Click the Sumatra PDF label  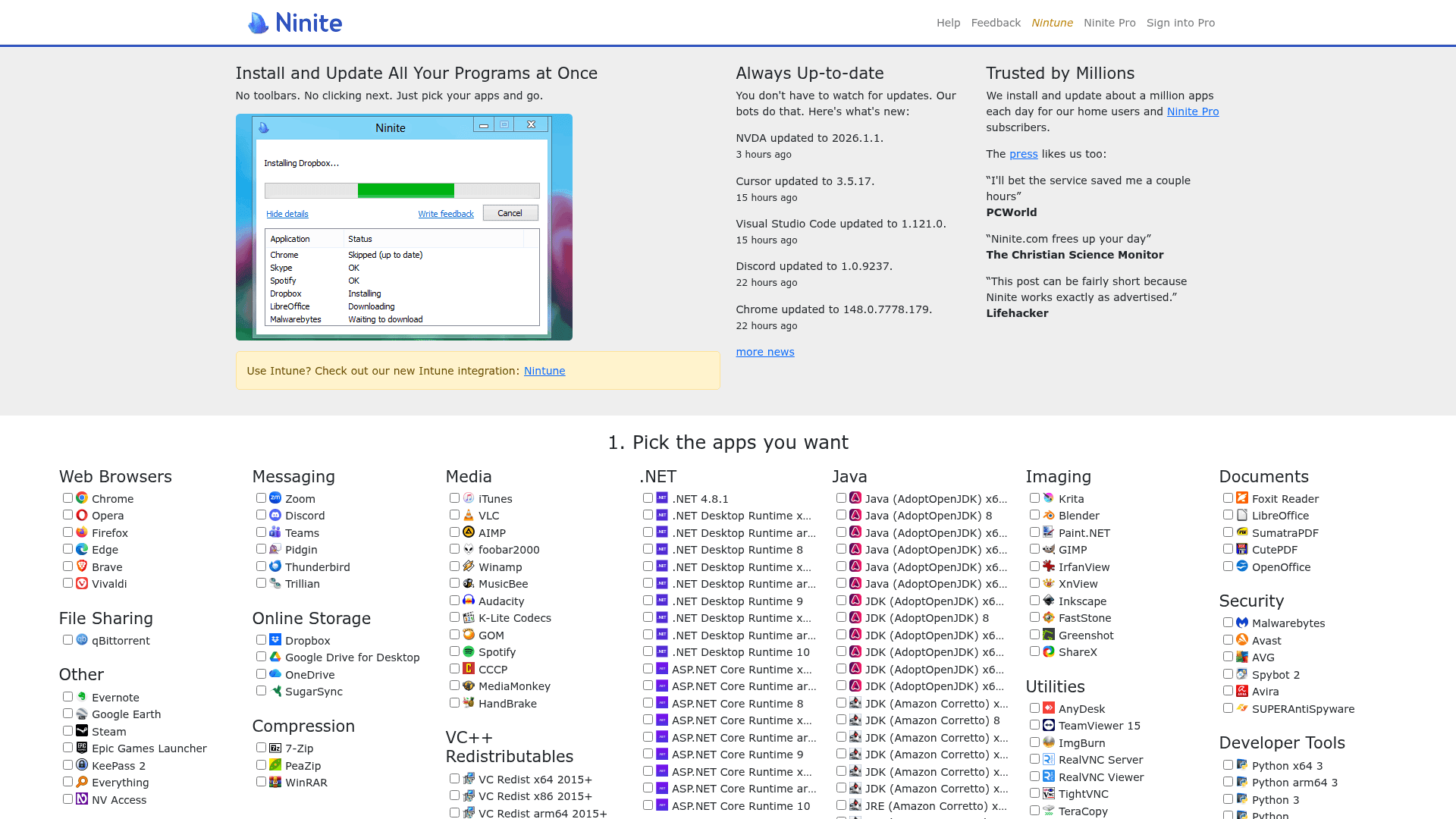coord(1285,533)
